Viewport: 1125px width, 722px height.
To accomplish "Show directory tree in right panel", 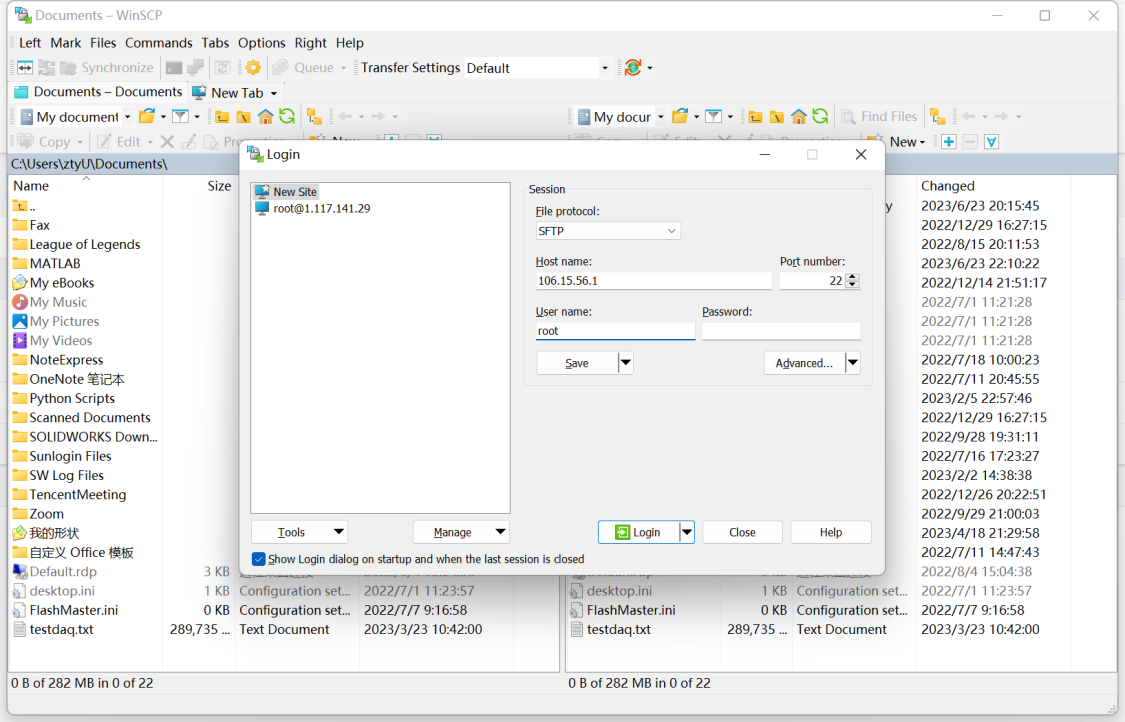I will pyautogui.click(x=937, y=116).
